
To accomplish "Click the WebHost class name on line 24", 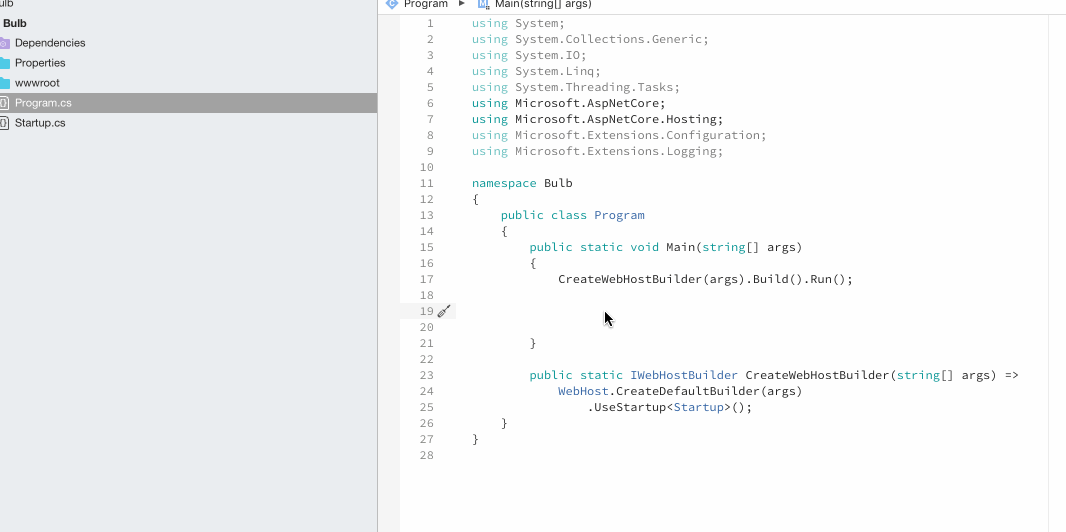I will click(583, 391).
